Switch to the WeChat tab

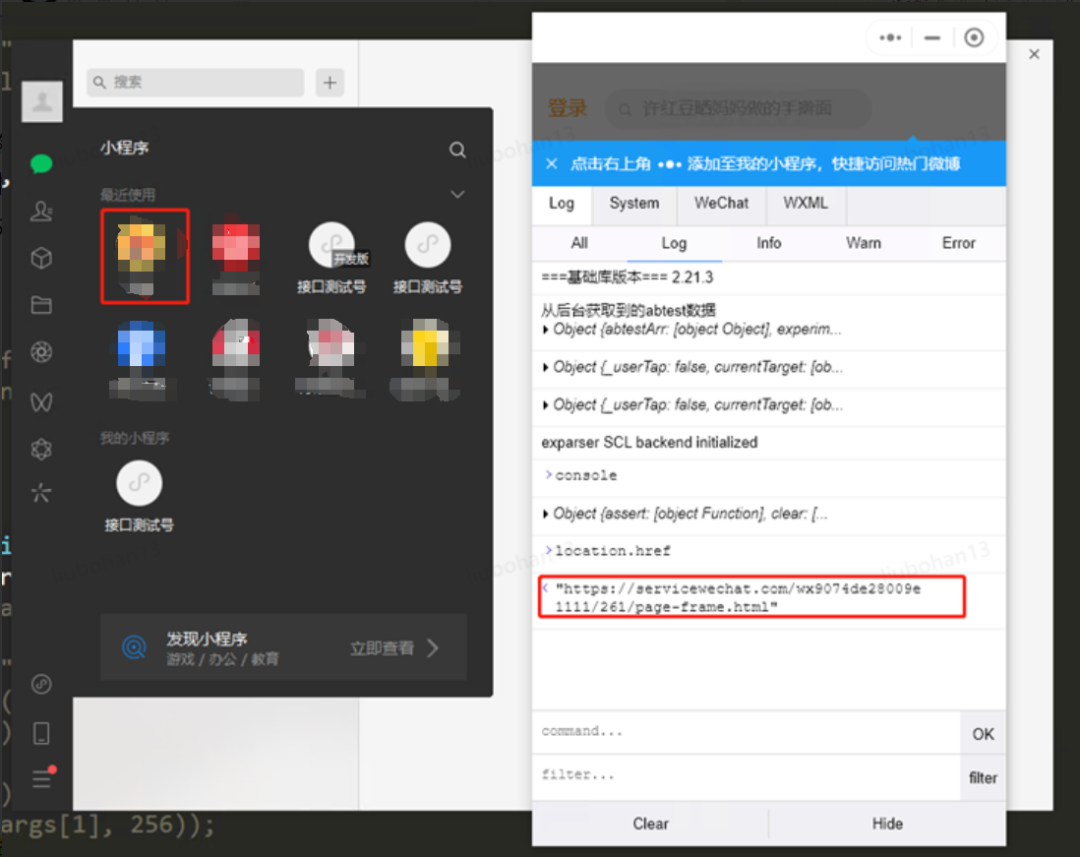point(721,203)
